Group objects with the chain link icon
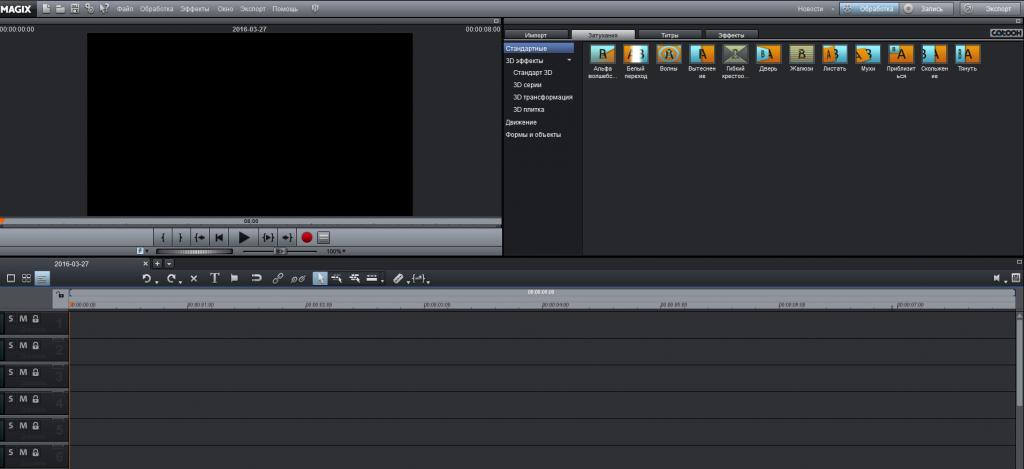The image size is (1024, 469). click(278, 278)
